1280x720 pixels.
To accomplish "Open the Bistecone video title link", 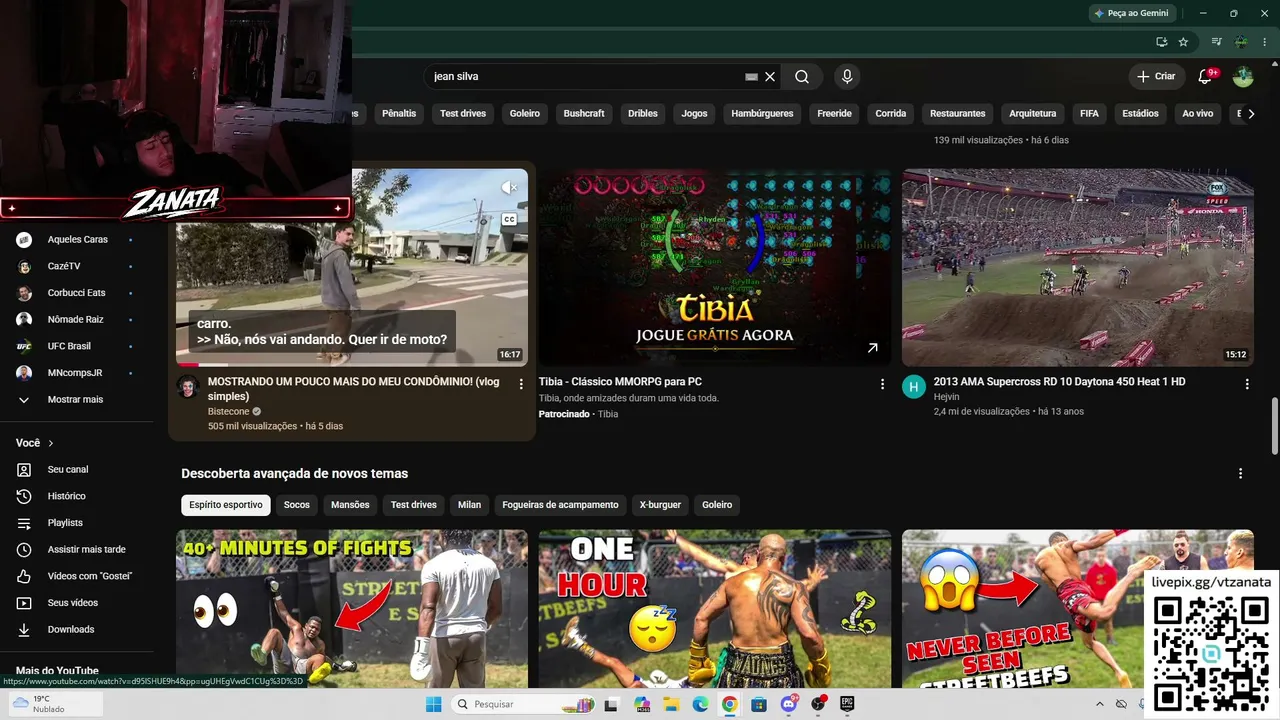I will 354,389.
